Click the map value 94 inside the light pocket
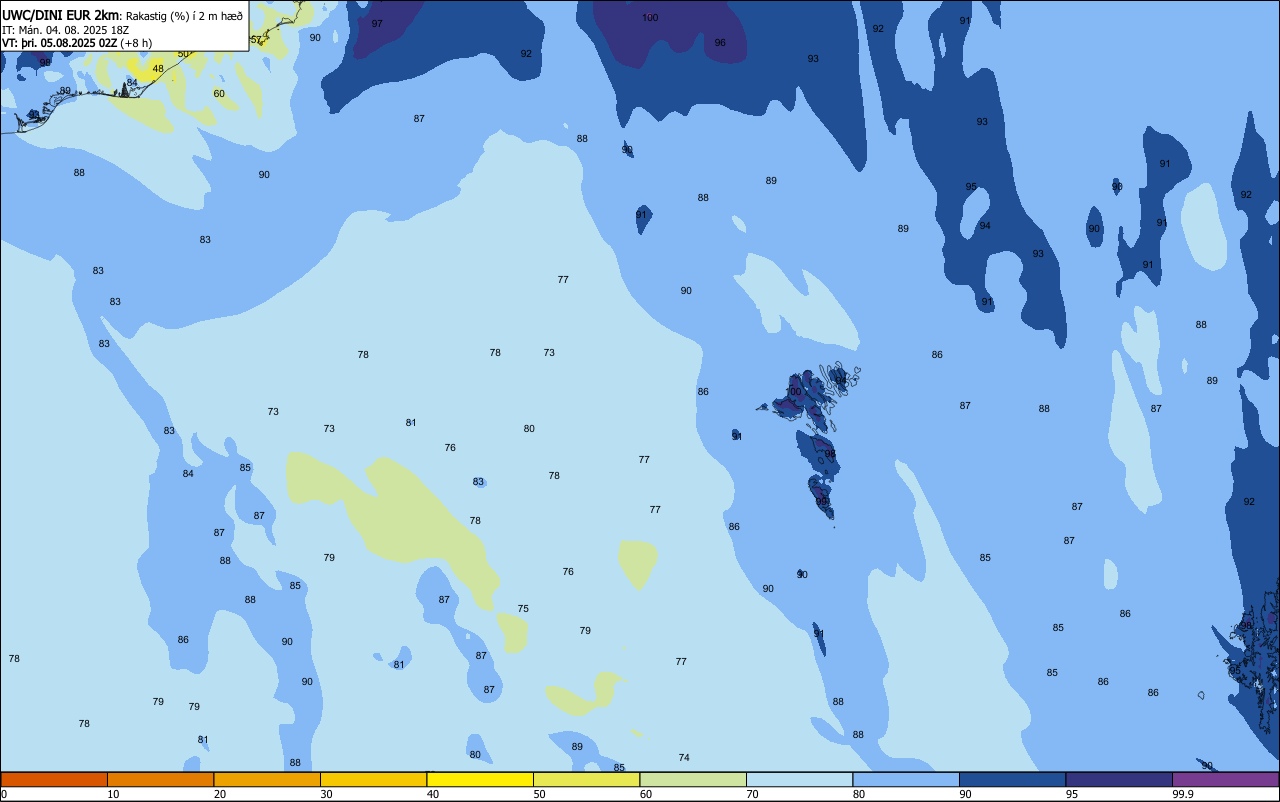This screenshot has height=802, width=1280. tap(985, 226)
